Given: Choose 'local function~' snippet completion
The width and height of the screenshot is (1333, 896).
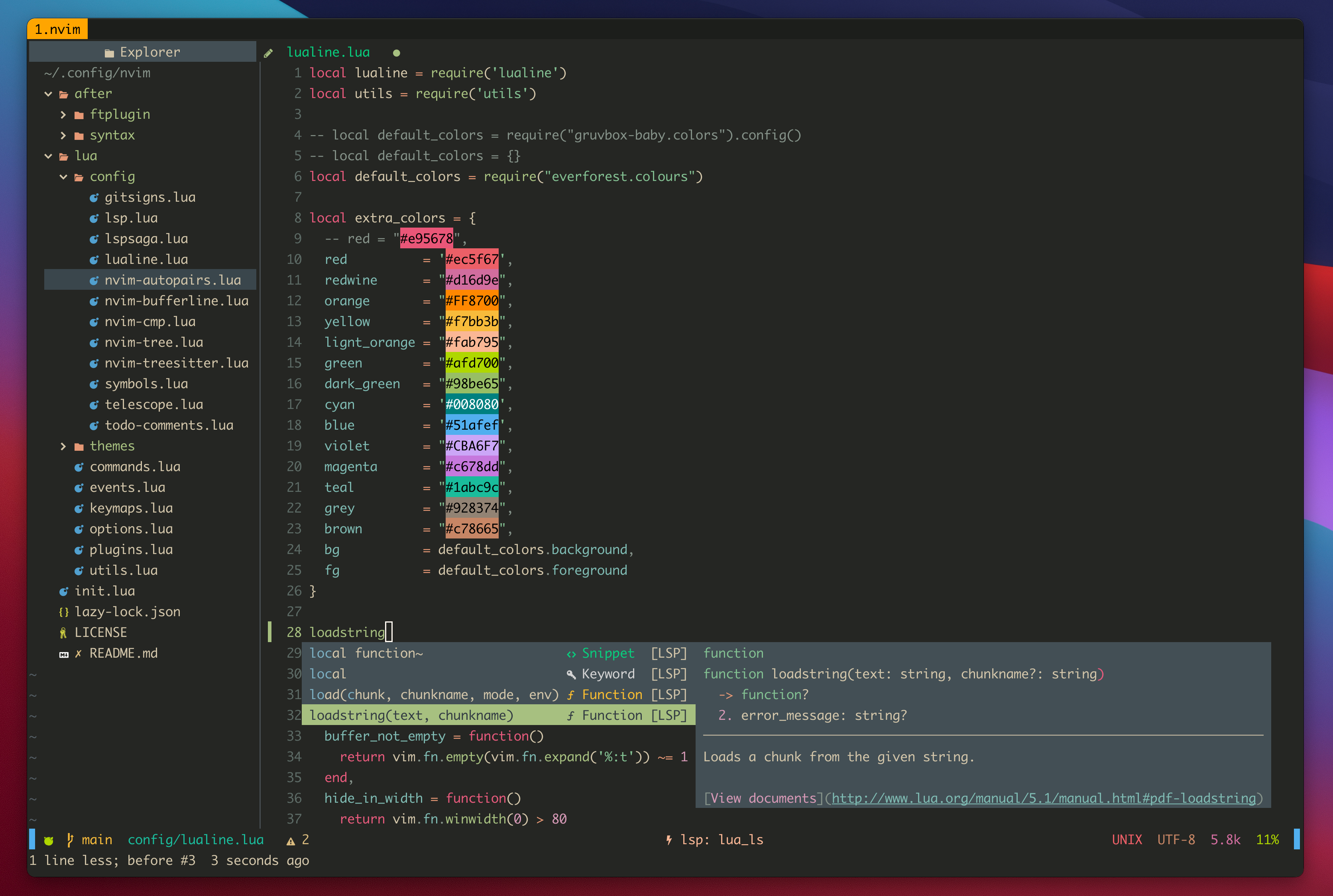Looking at the screenshot, I should (x=497, y=653).
